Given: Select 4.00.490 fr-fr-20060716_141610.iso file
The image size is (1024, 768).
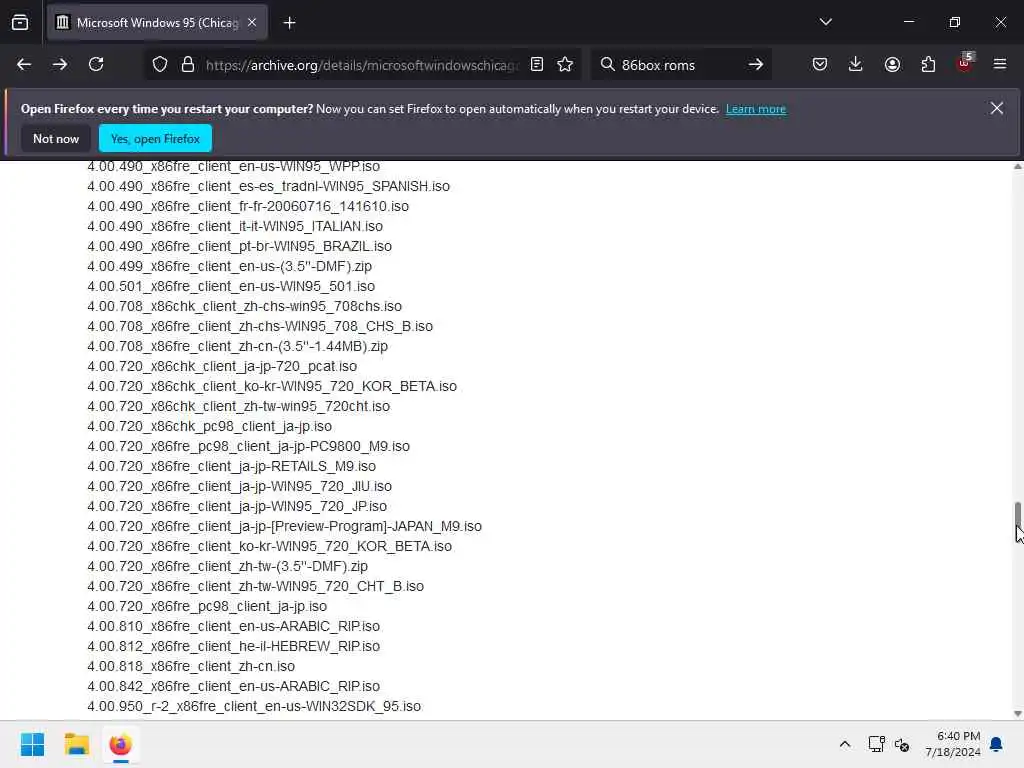Looking at the screenshot, I should pos(248,206).
